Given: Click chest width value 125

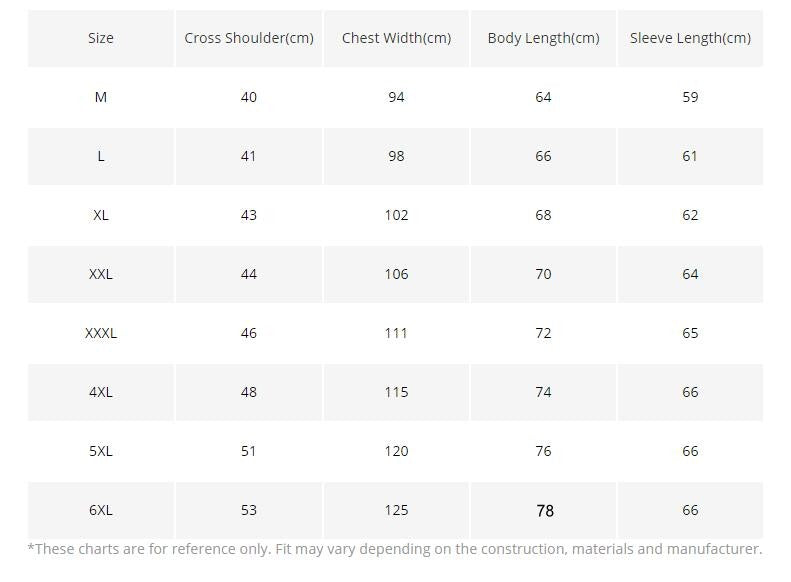Looking at the screenshot, I should [x=396, y=510].
